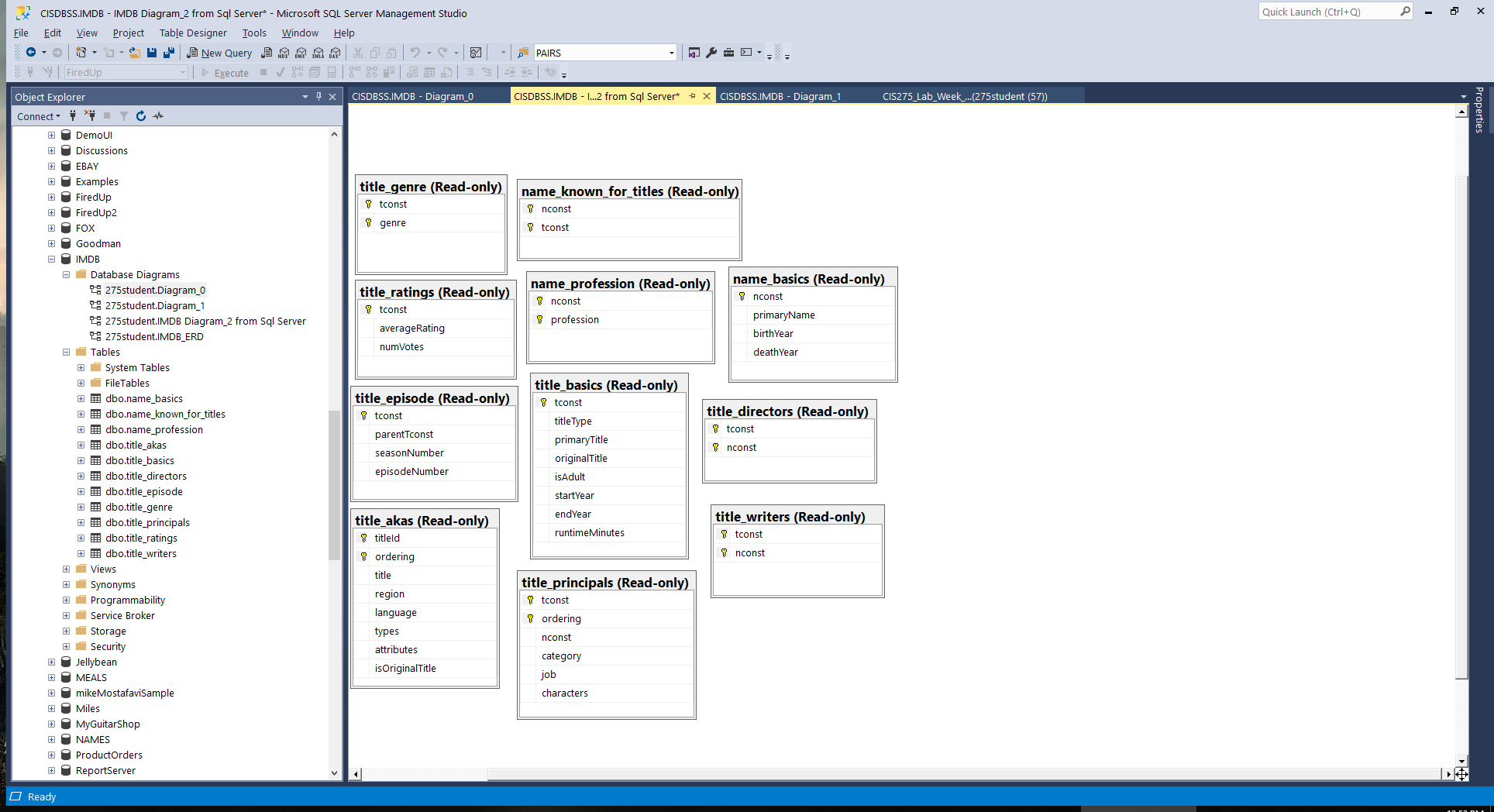Screen dimensions: 1494x812
Task: Expand the System Tables folder
Action: 81,368
